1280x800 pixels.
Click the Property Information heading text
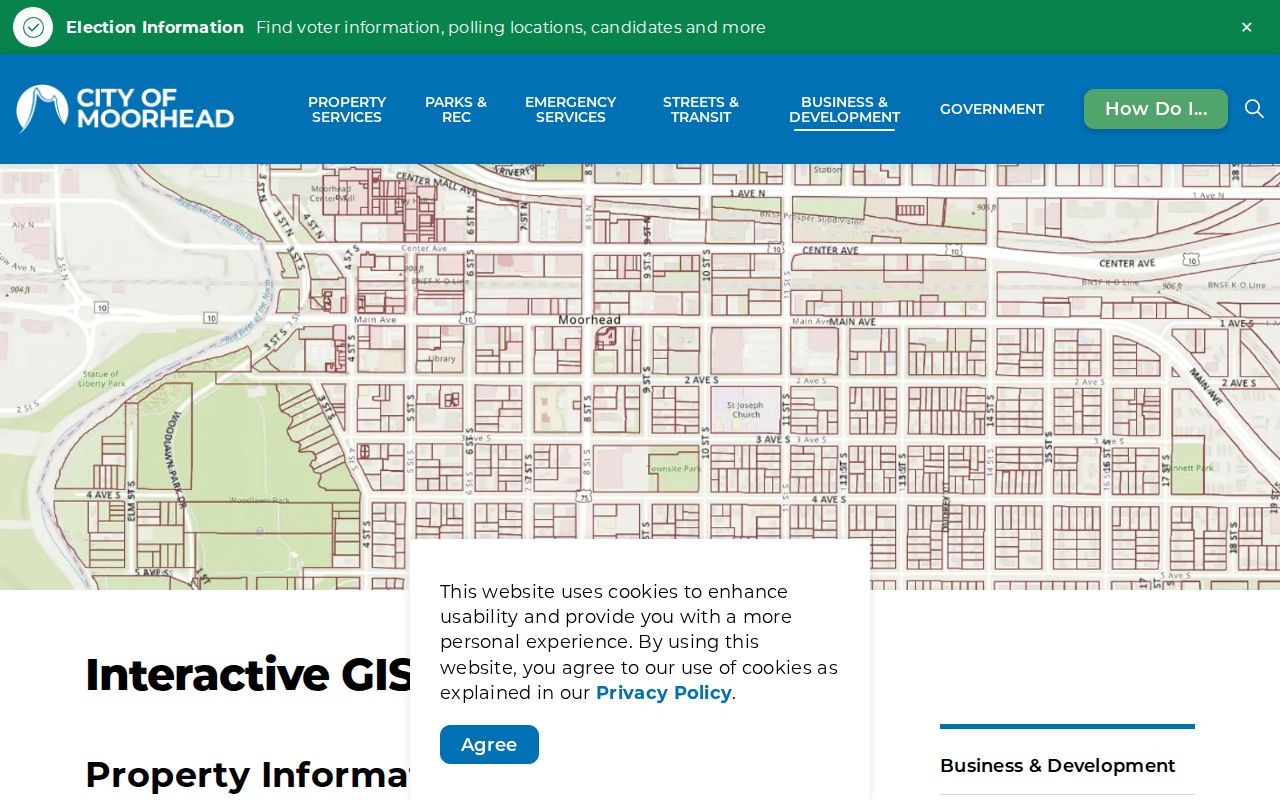pos(248,775)
